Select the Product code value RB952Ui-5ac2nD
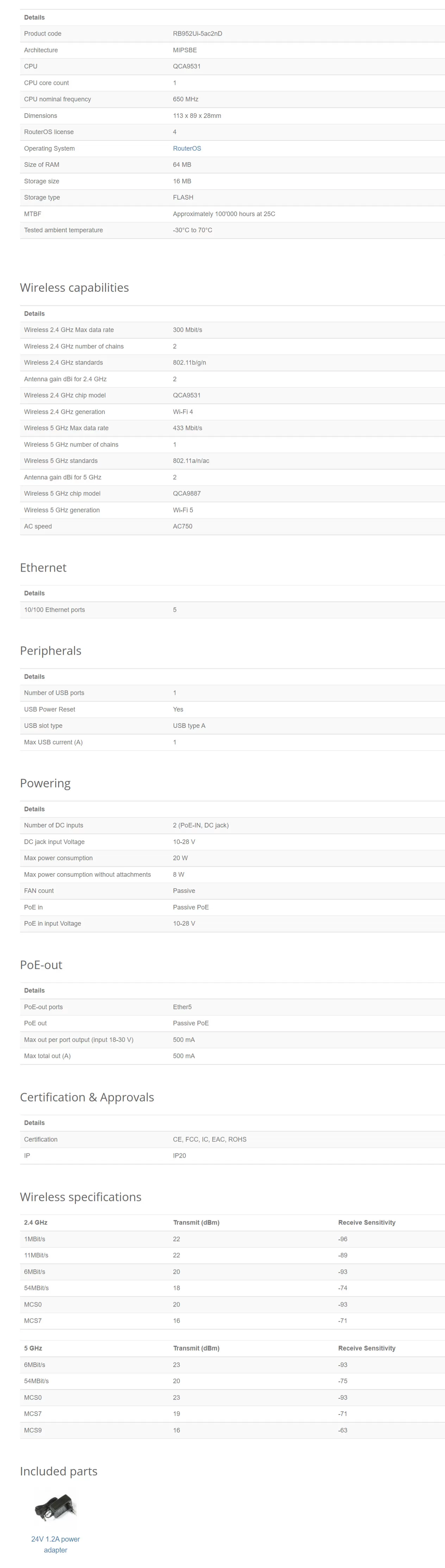 (x=197, y=33)
